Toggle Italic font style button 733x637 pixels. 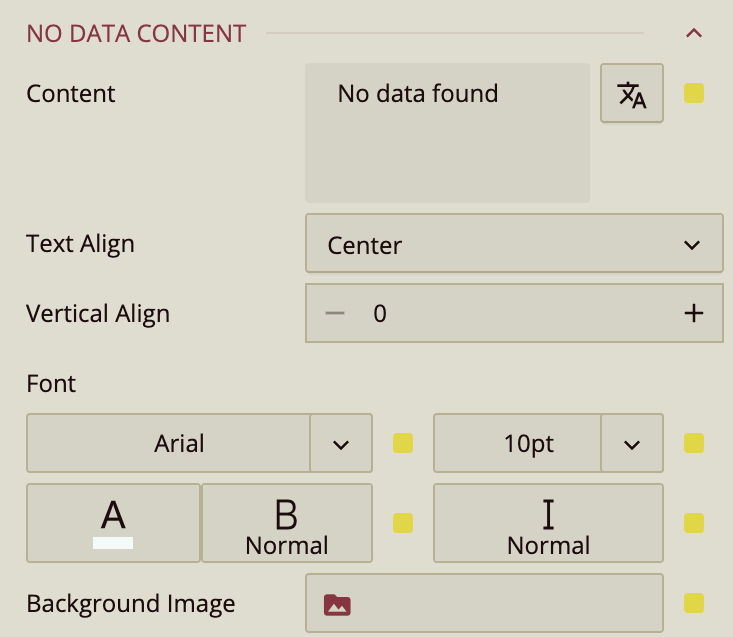pyautogui.click(x=548, y=522)
